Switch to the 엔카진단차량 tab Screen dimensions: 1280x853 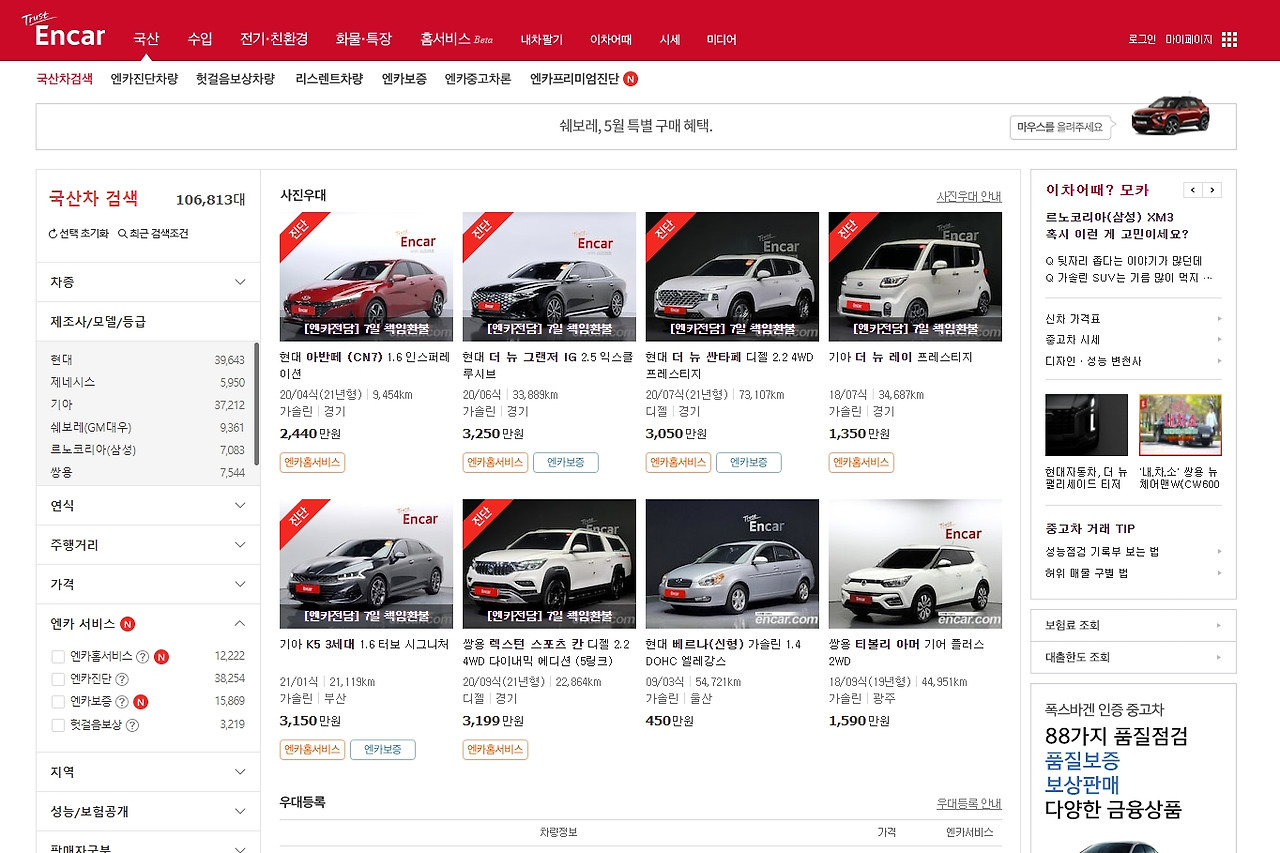point(144,79)
